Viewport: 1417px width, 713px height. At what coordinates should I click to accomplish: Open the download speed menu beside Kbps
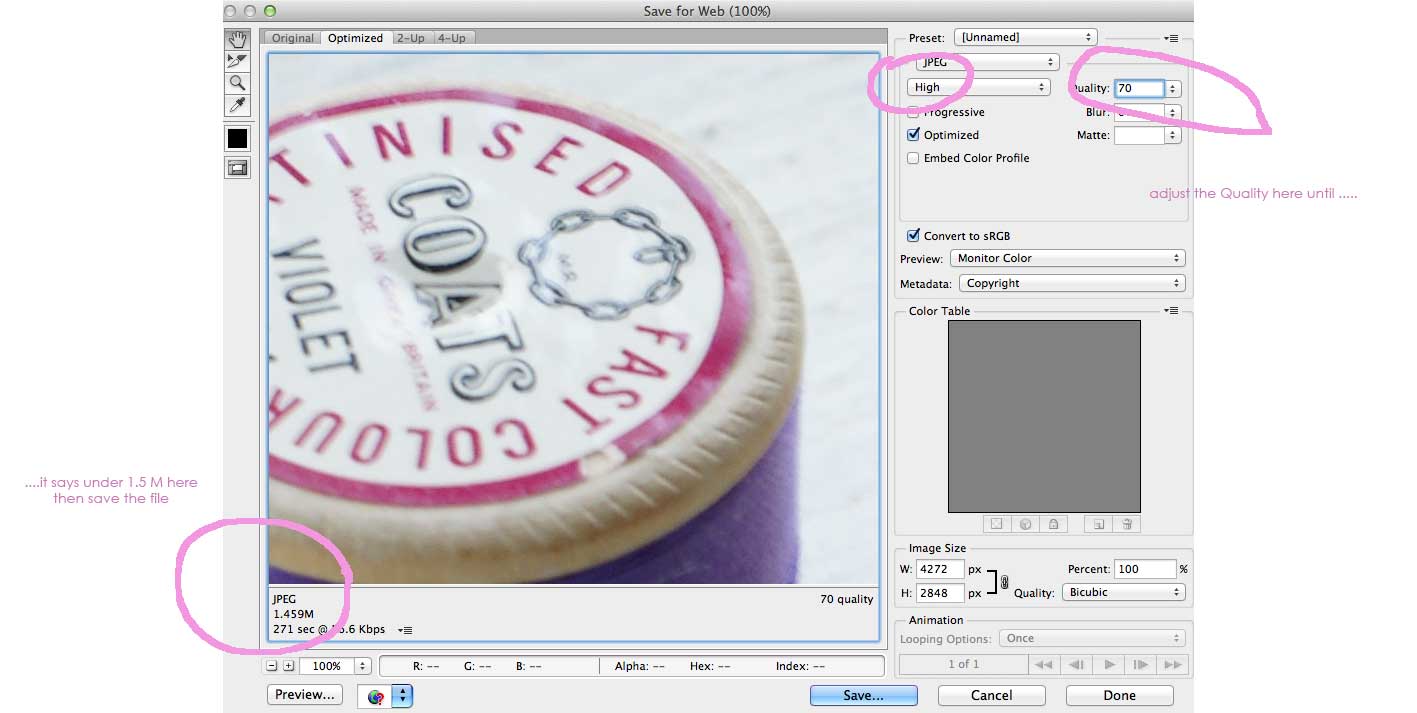pyautogui.click(x=405, y=630)
